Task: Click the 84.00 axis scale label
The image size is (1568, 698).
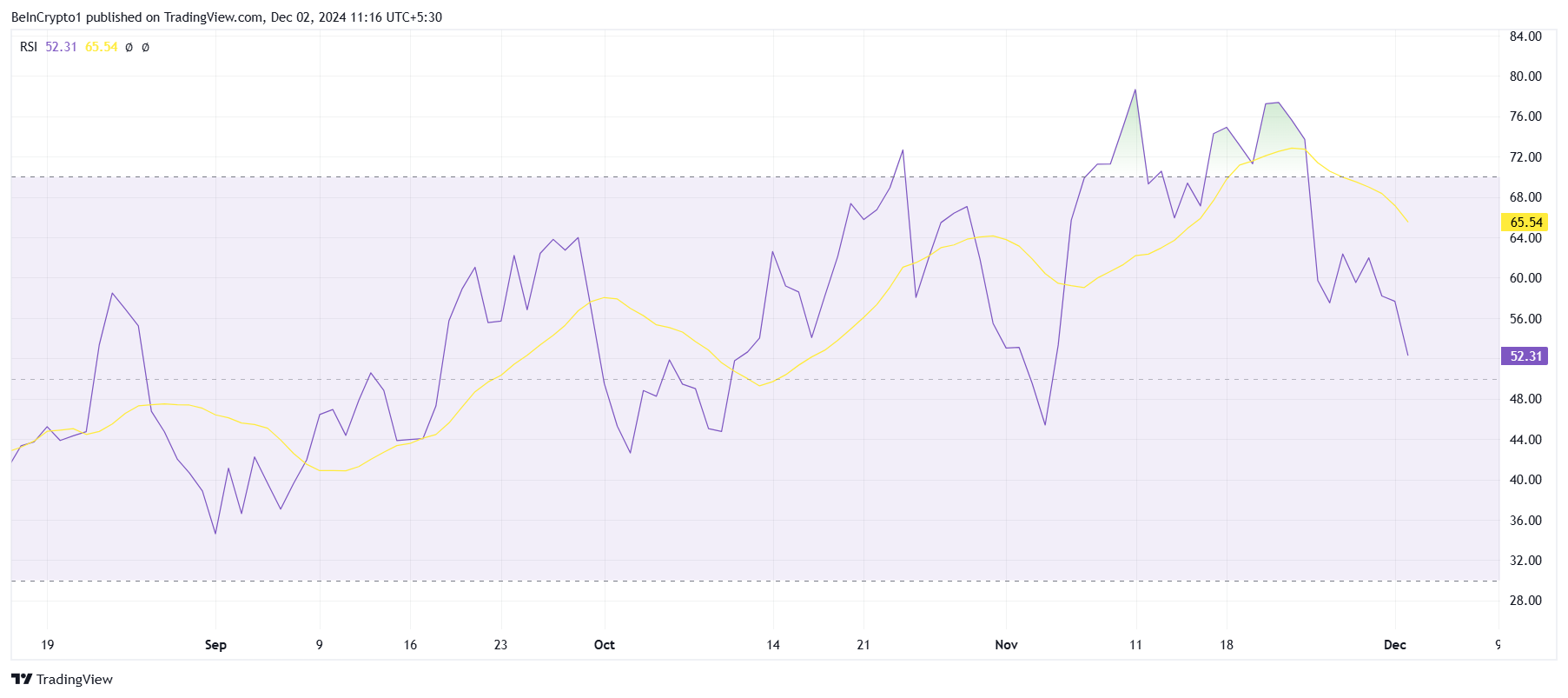Action: tap(1525, 37)
